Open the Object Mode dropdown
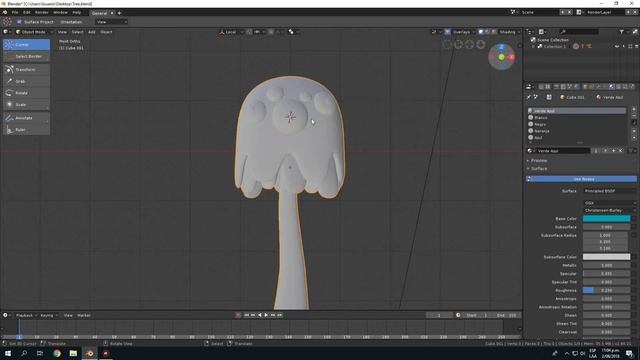The width and height of the screenshot is (640, 360). [34, 32]
